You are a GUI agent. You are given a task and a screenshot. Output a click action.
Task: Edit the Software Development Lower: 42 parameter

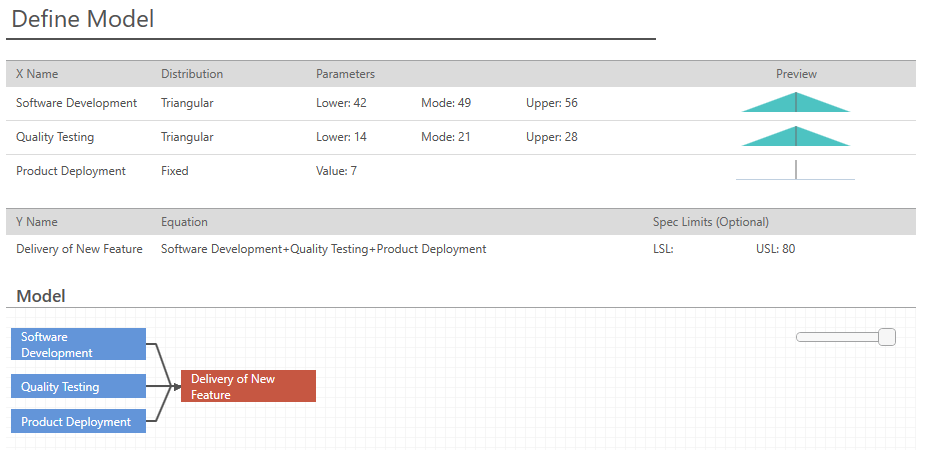tap(341, 103)
